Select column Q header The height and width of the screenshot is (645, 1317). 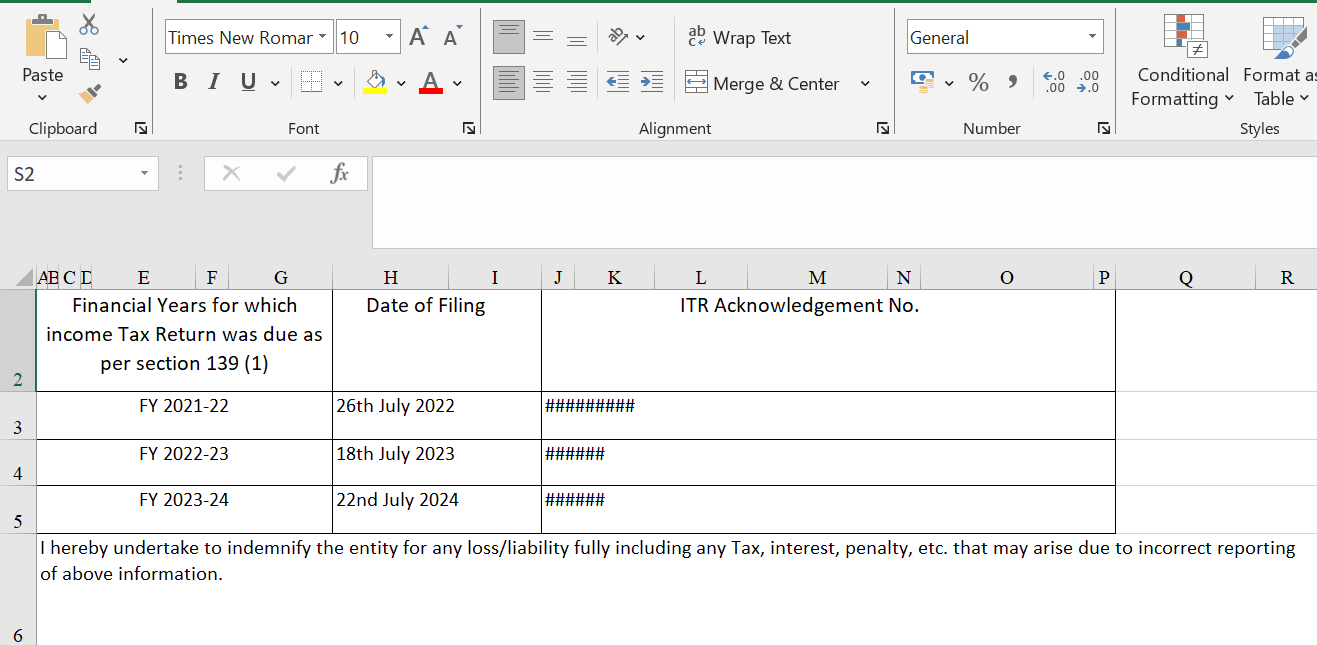(x=1186, y=278)
